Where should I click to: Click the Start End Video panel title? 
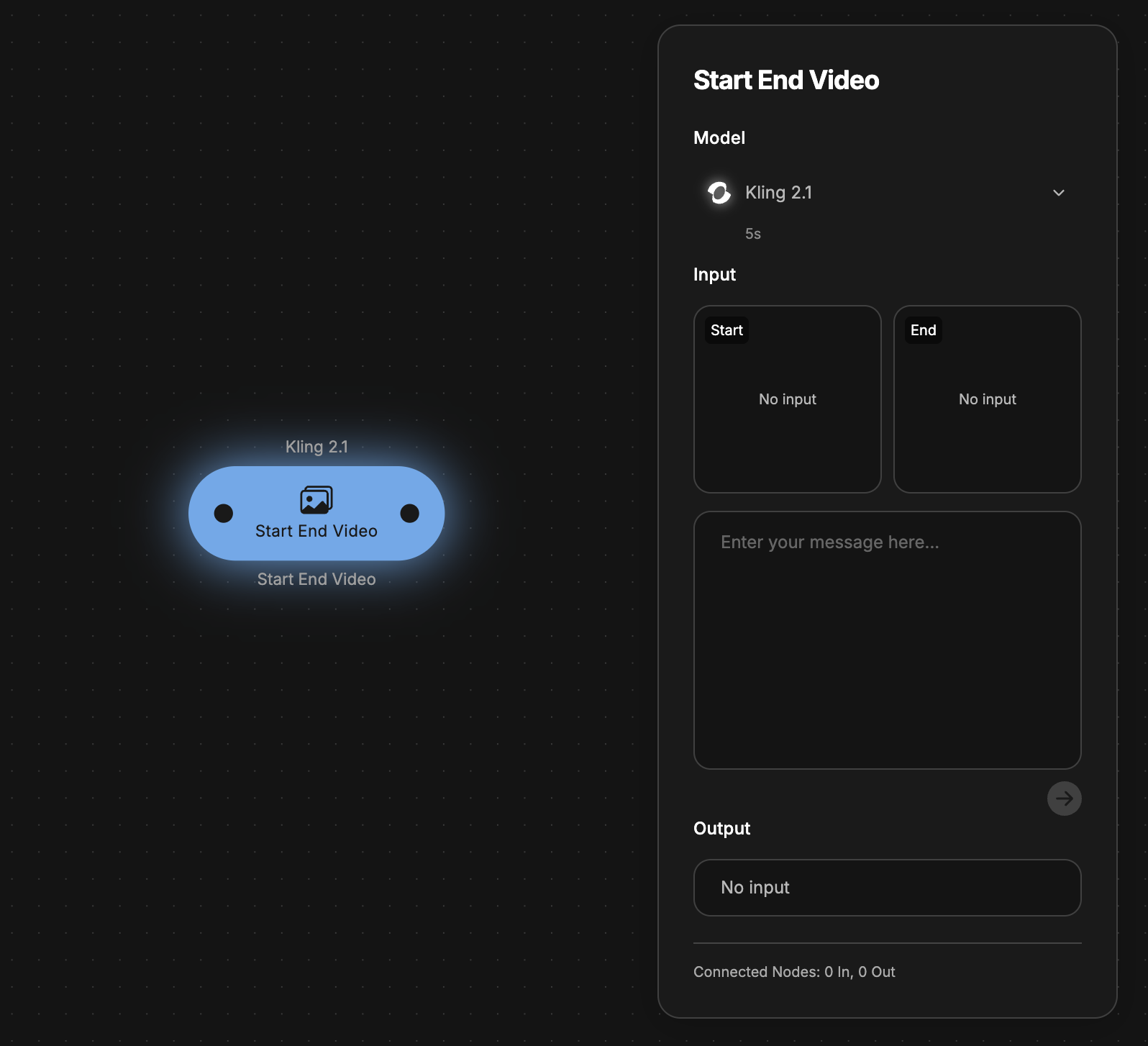point(785,80)
